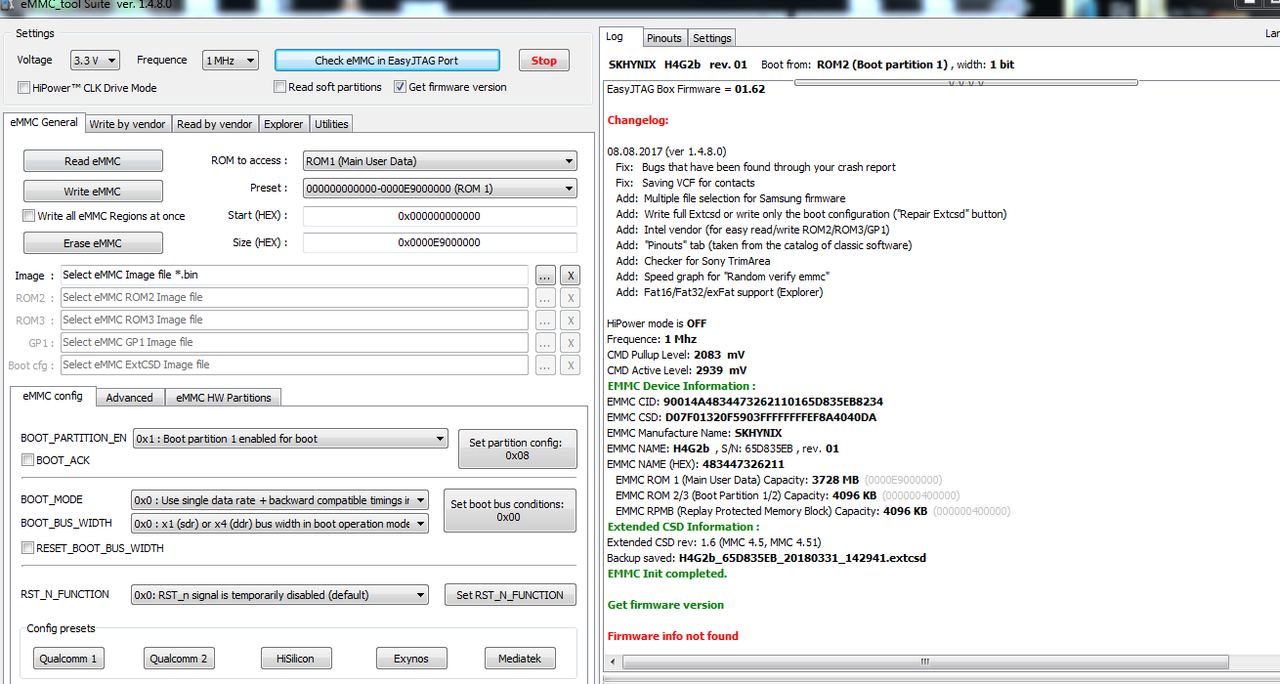Click the red Stop button
Image resolution: width=1280 pixels, height=684 pixels.
pos(544,60)
